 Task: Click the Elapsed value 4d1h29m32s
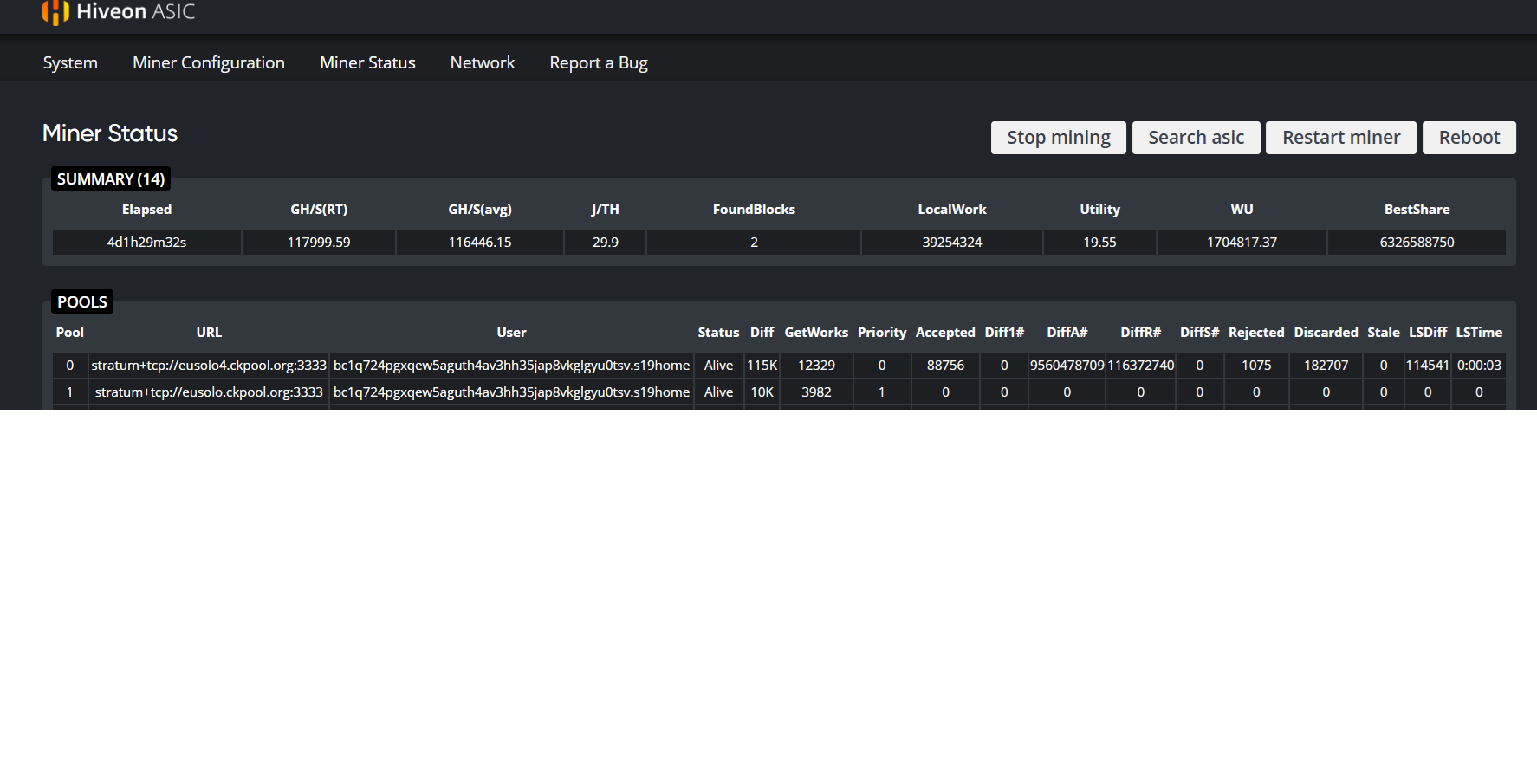[146, 243]
